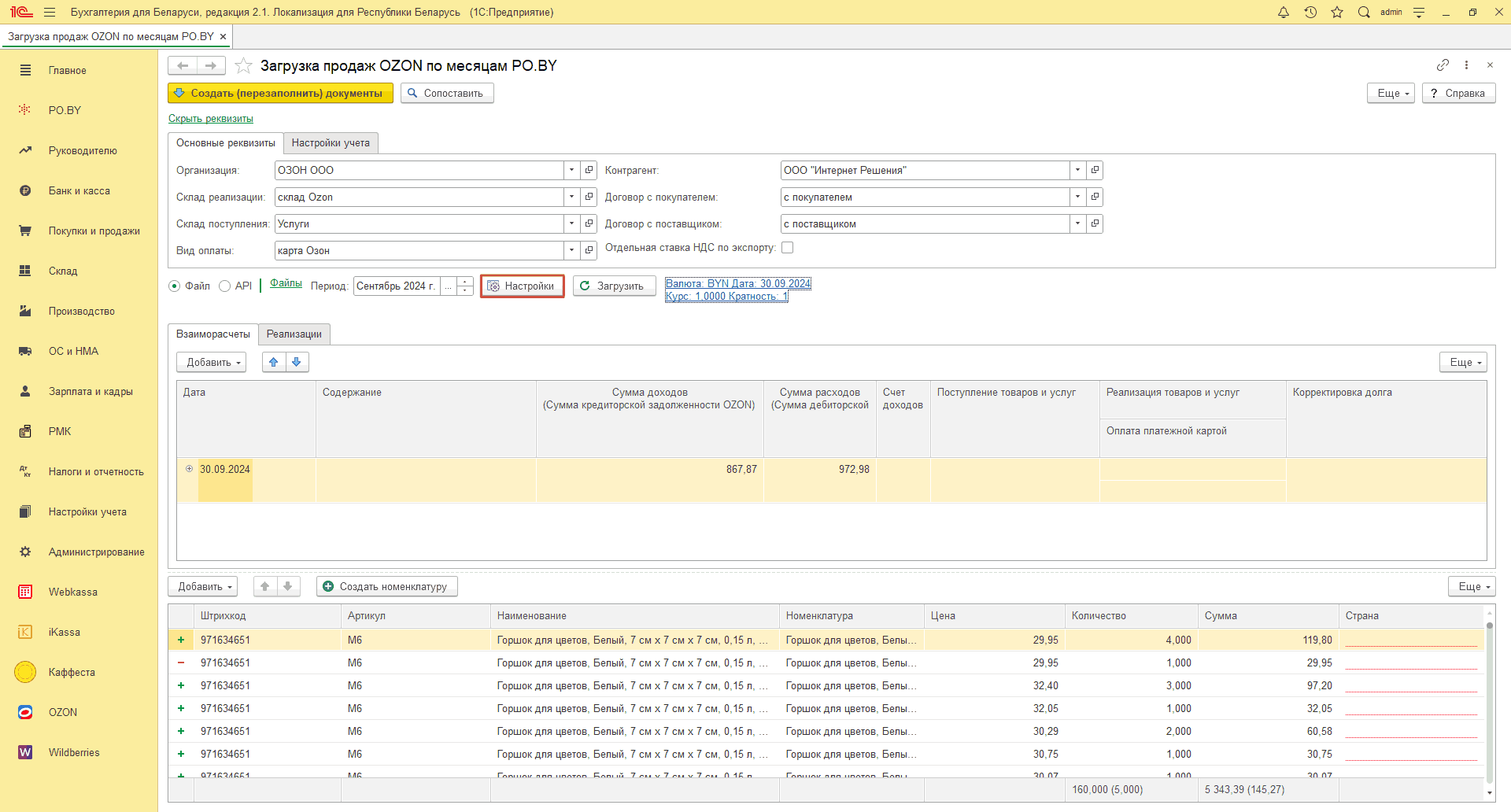Screen dimensions: 1511x812
Task: Open the three-dot form options
Action: point(1466,65)
